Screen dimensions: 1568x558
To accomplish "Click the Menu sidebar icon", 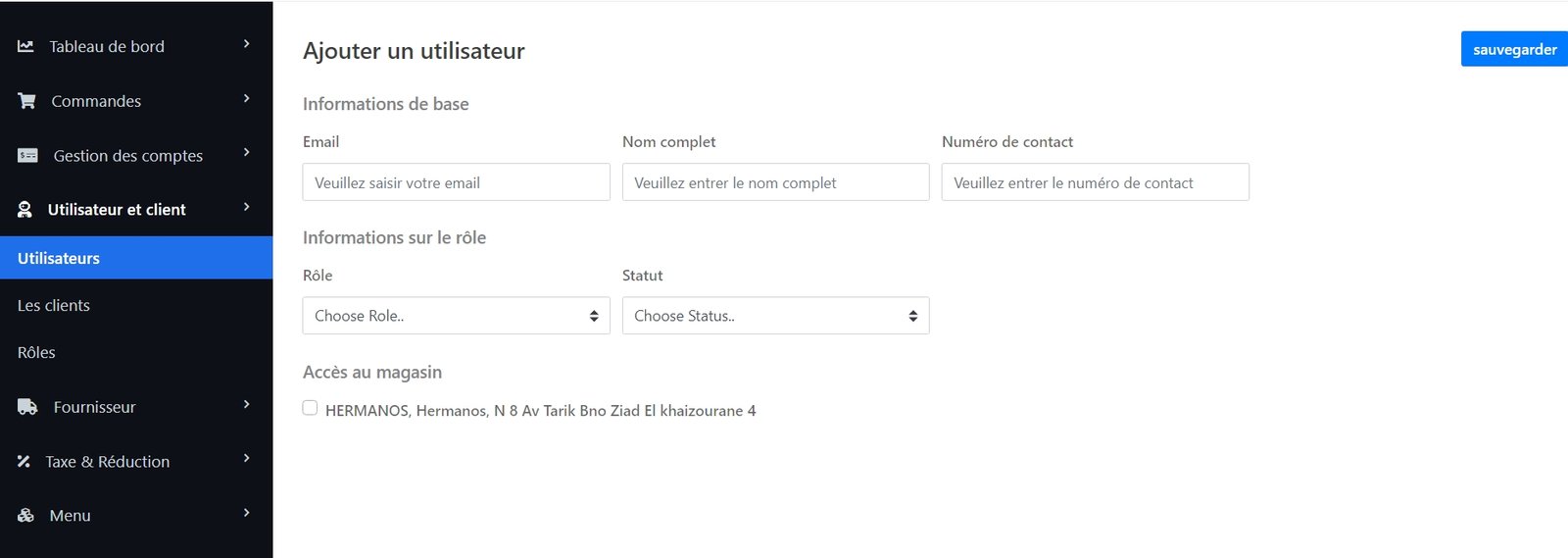I will [25, 516].
